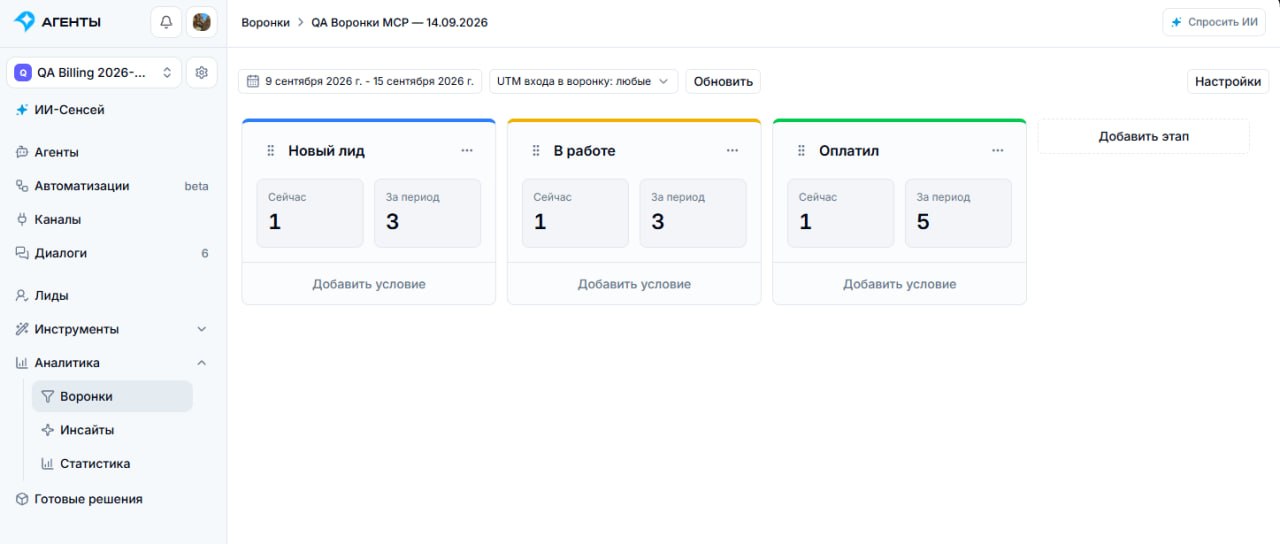Open the notifications bell
Image resolution: width=1280 pixels, height=544 pixels.
(x=166, y=22)
